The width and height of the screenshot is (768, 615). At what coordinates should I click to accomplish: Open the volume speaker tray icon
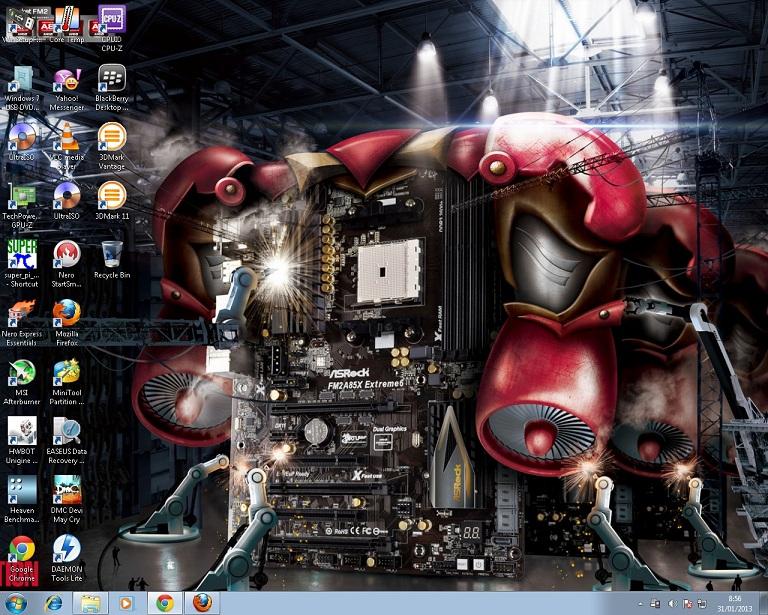pos(672,604)
